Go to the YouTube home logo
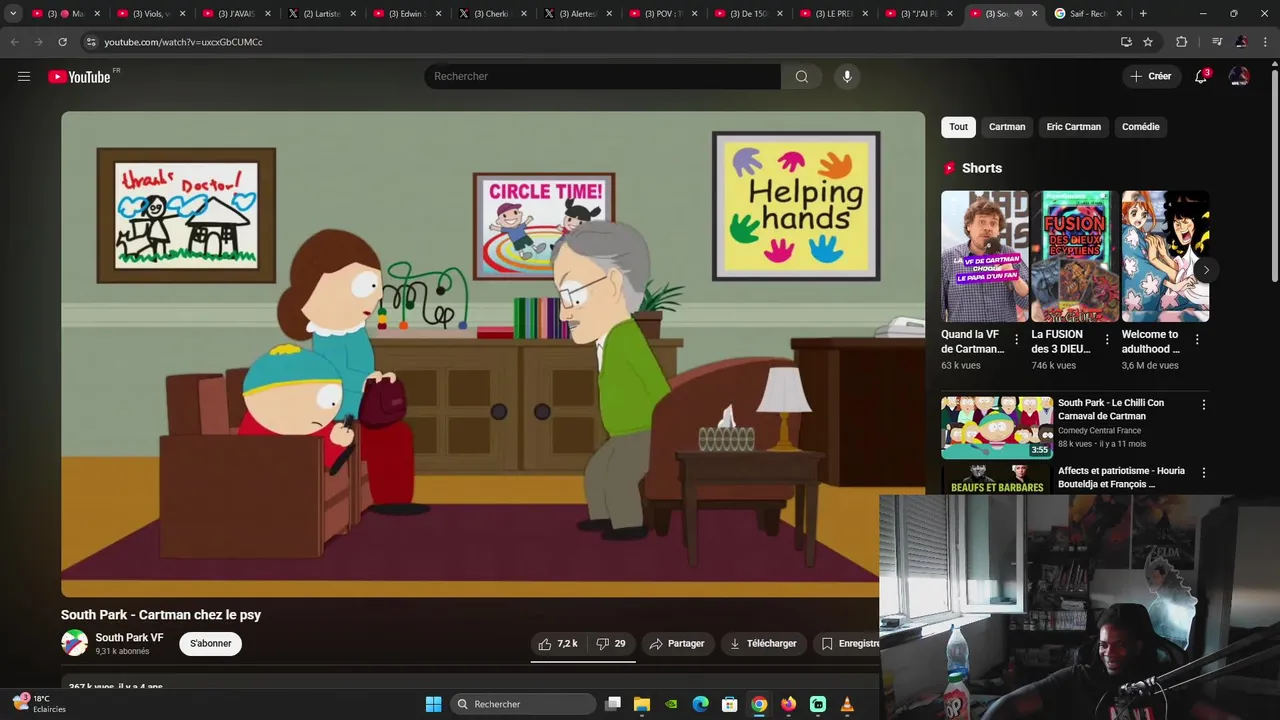The height and width of the screenshot is (720, 1280). click(80, 77)
